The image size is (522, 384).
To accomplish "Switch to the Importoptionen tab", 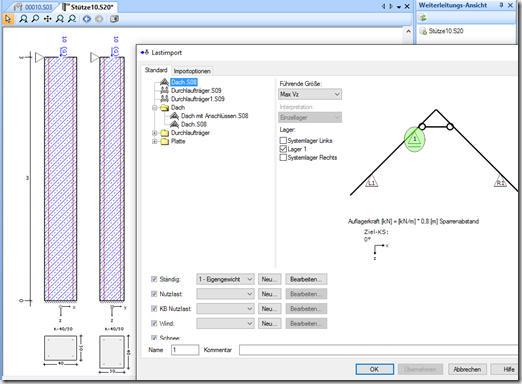I will click(192, 71).
